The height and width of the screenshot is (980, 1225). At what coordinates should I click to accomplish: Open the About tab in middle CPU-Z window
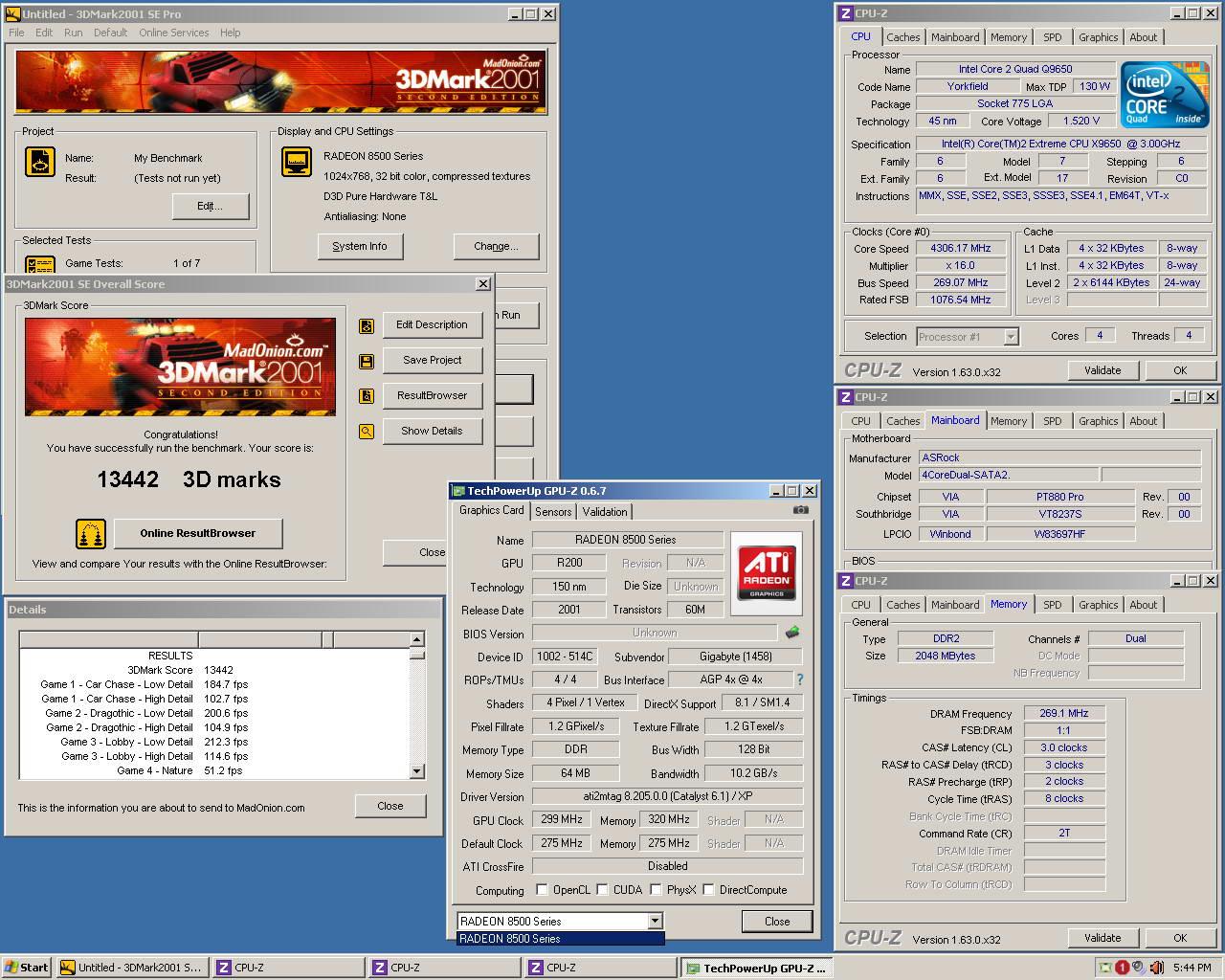click(x=1144, y=421)
